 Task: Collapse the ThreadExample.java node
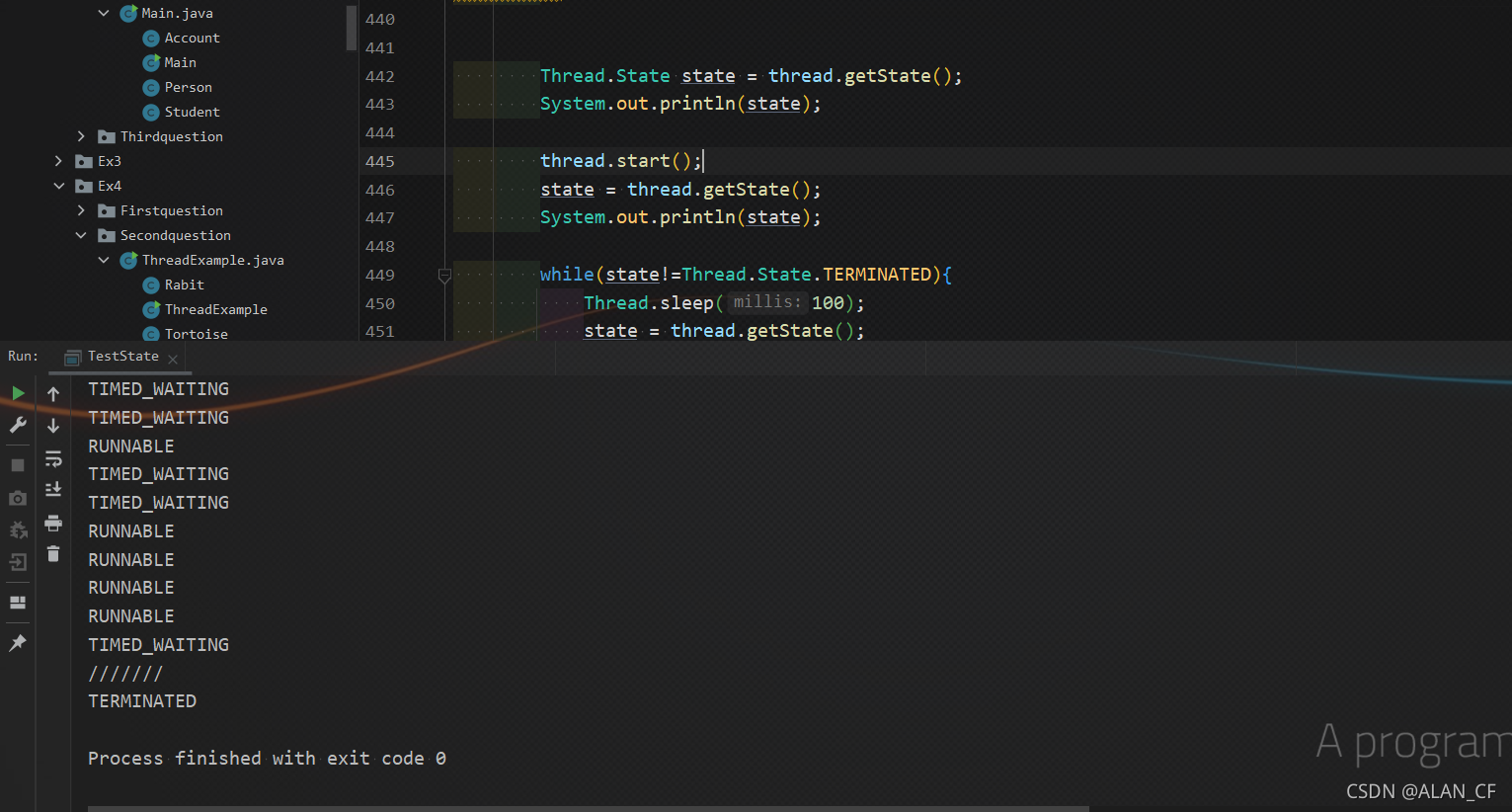(104, 260)
